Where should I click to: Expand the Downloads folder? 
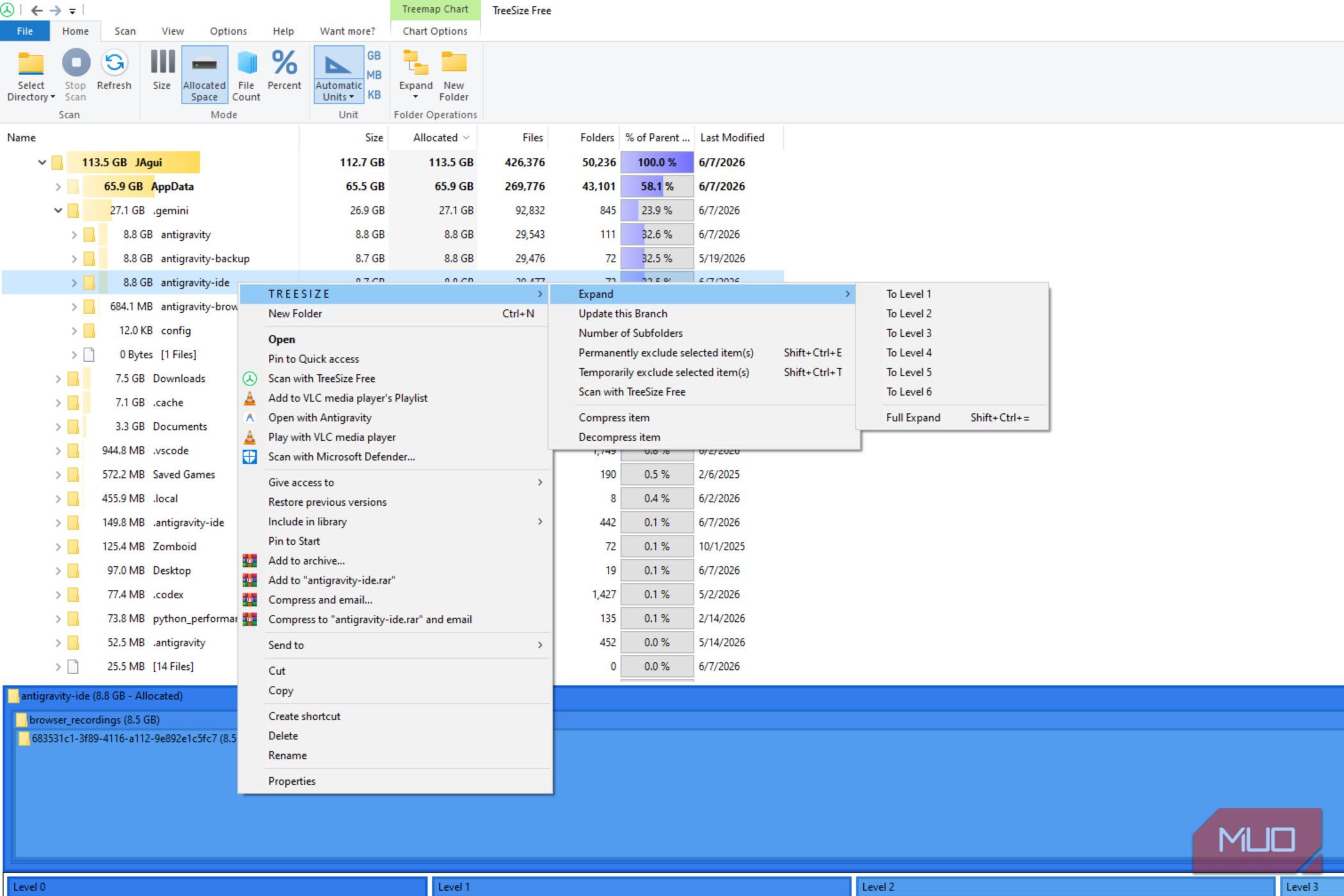[x=58, y=378]
